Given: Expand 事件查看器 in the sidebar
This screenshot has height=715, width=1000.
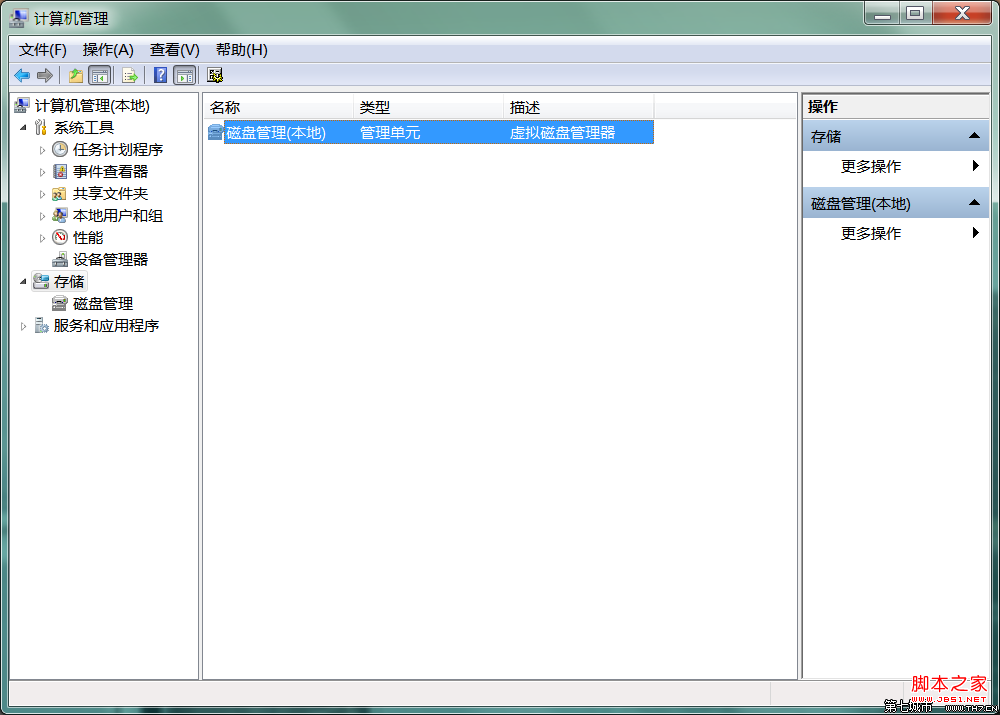Looking at the screenshot, I should 41,171.
